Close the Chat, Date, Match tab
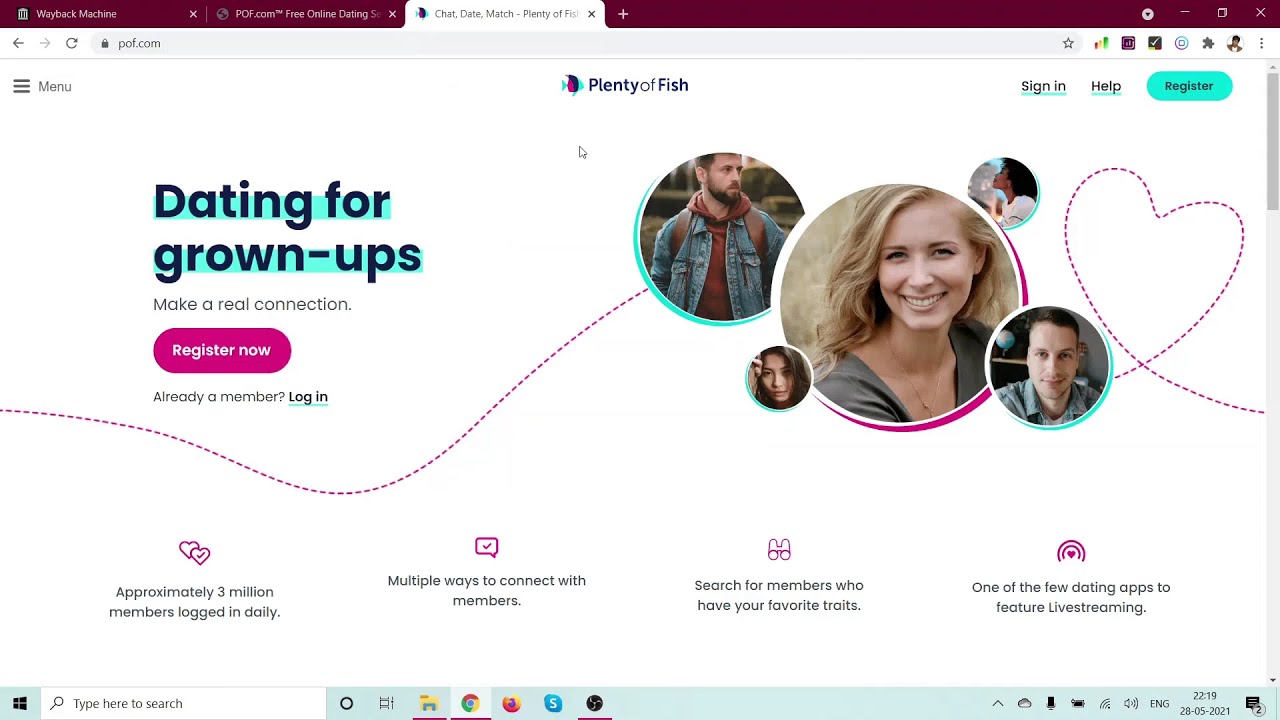 [x=591, y=14]
